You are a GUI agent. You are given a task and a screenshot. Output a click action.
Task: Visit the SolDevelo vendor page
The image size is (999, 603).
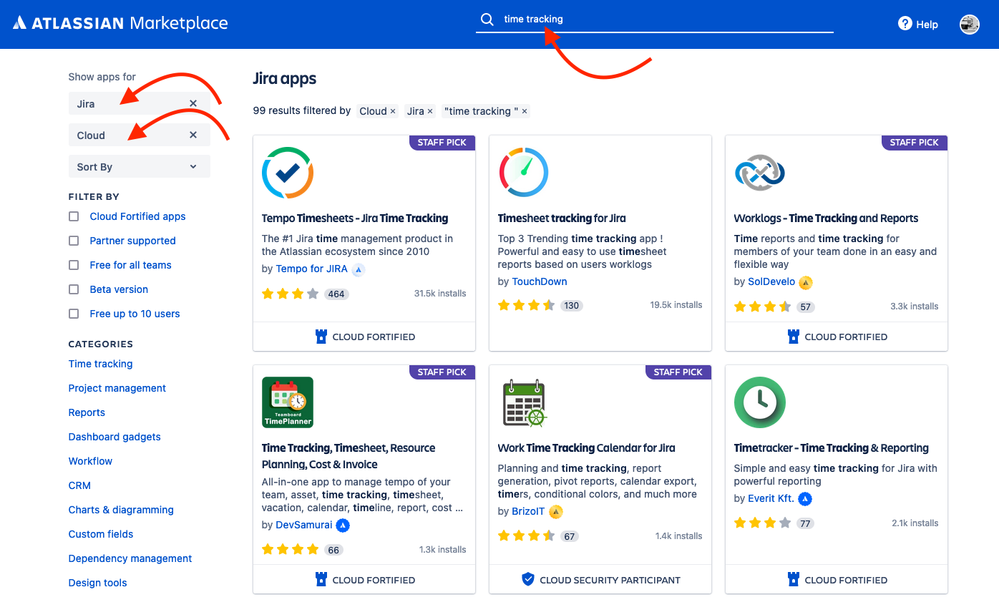(771, 282)
